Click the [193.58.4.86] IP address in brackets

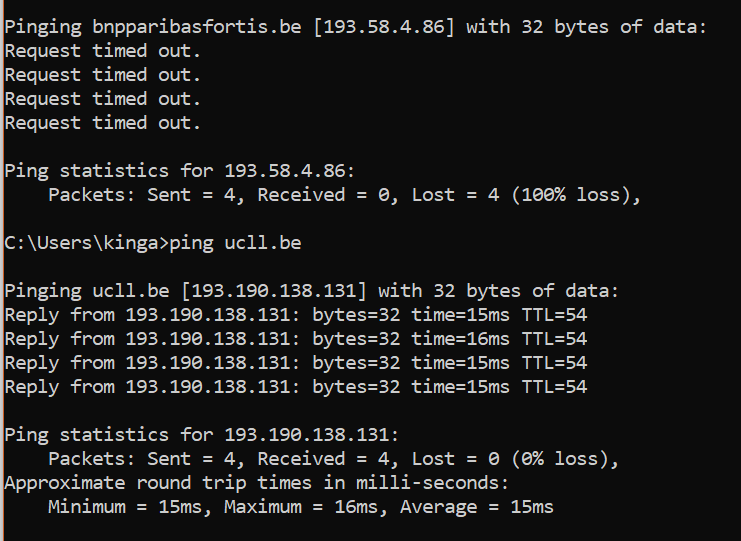(x=383, y=26)
